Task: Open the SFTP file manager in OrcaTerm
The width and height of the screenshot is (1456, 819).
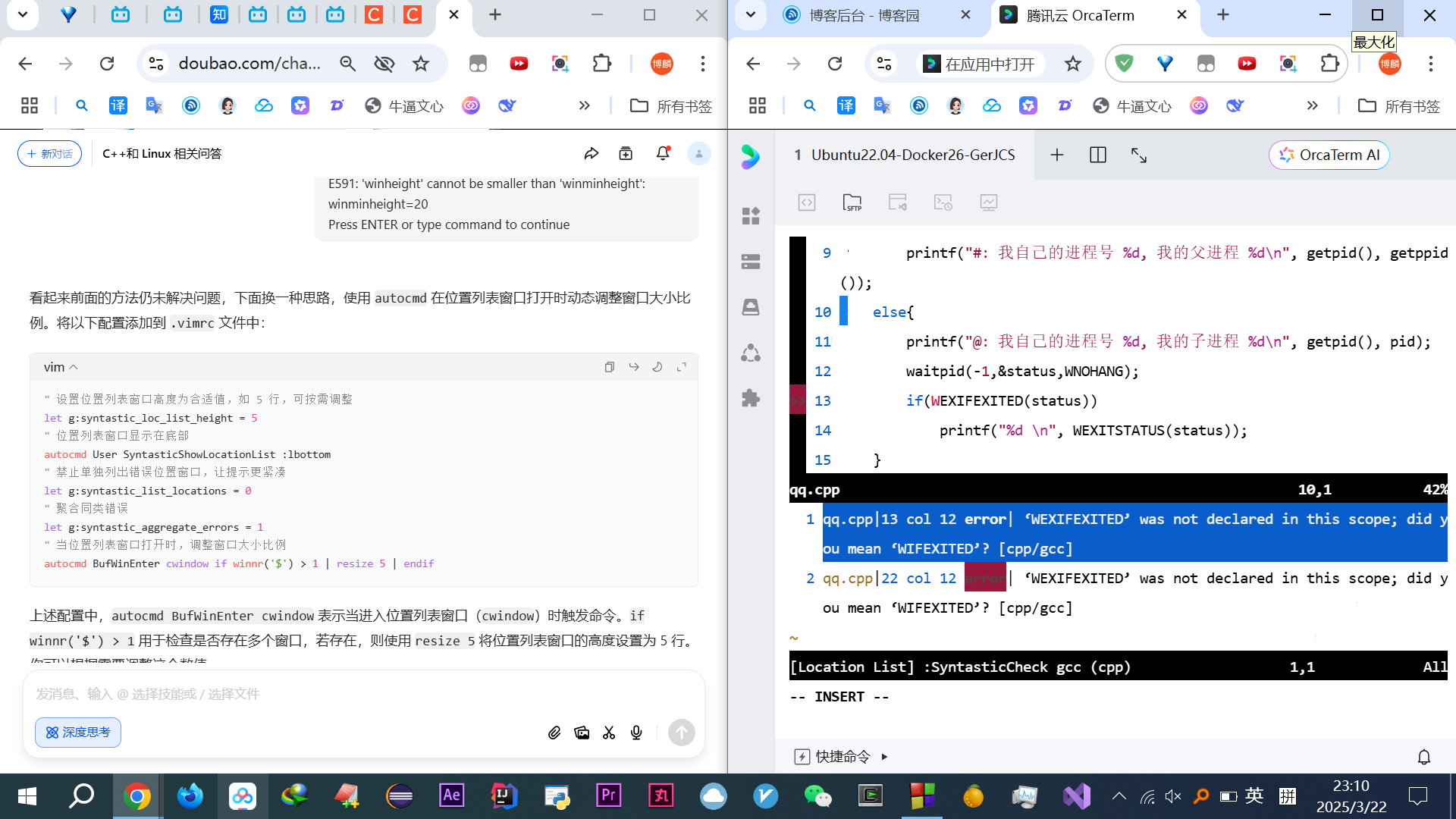Action: coord(852,202)
